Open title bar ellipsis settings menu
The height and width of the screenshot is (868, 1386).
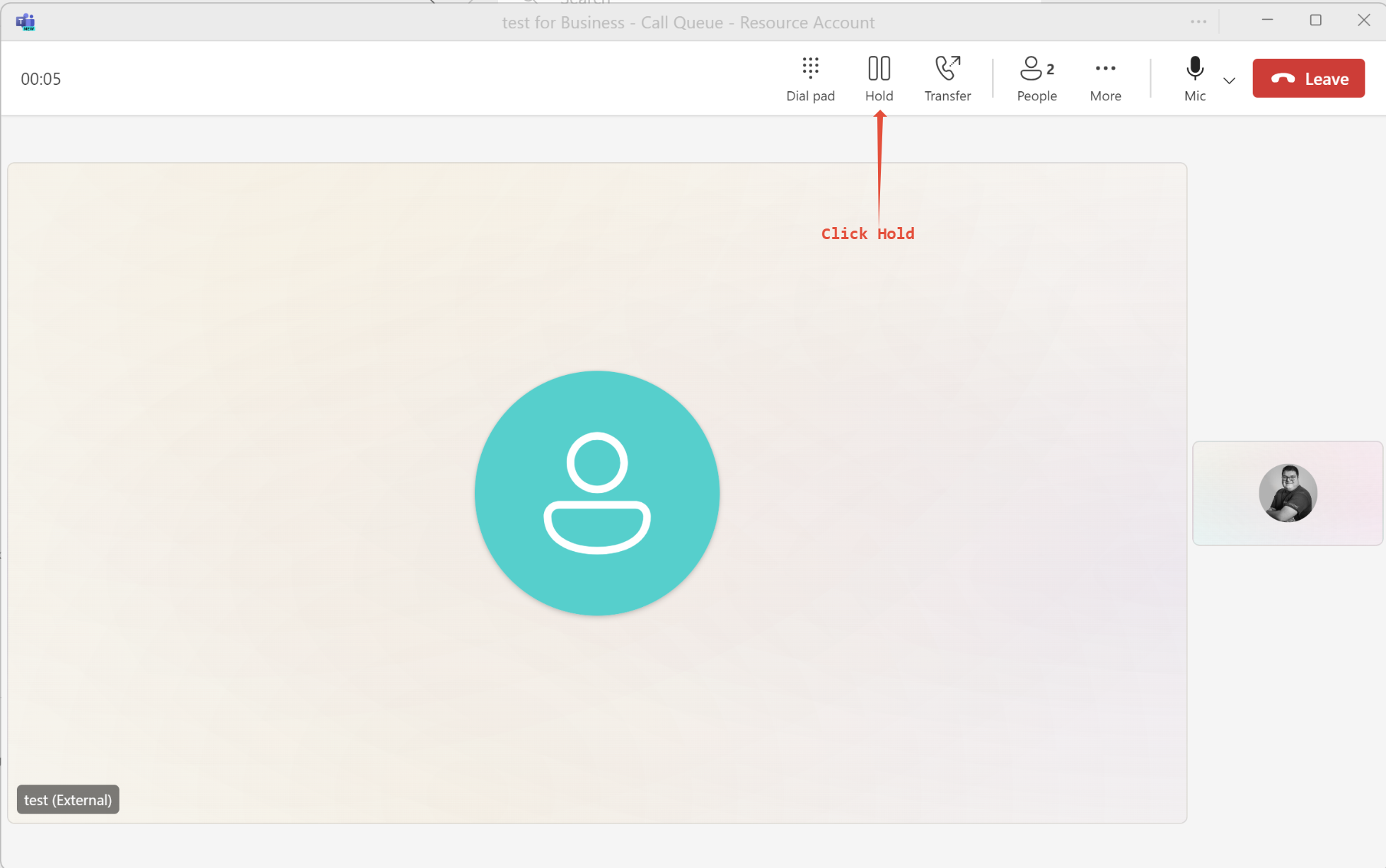pos(1198,22)
